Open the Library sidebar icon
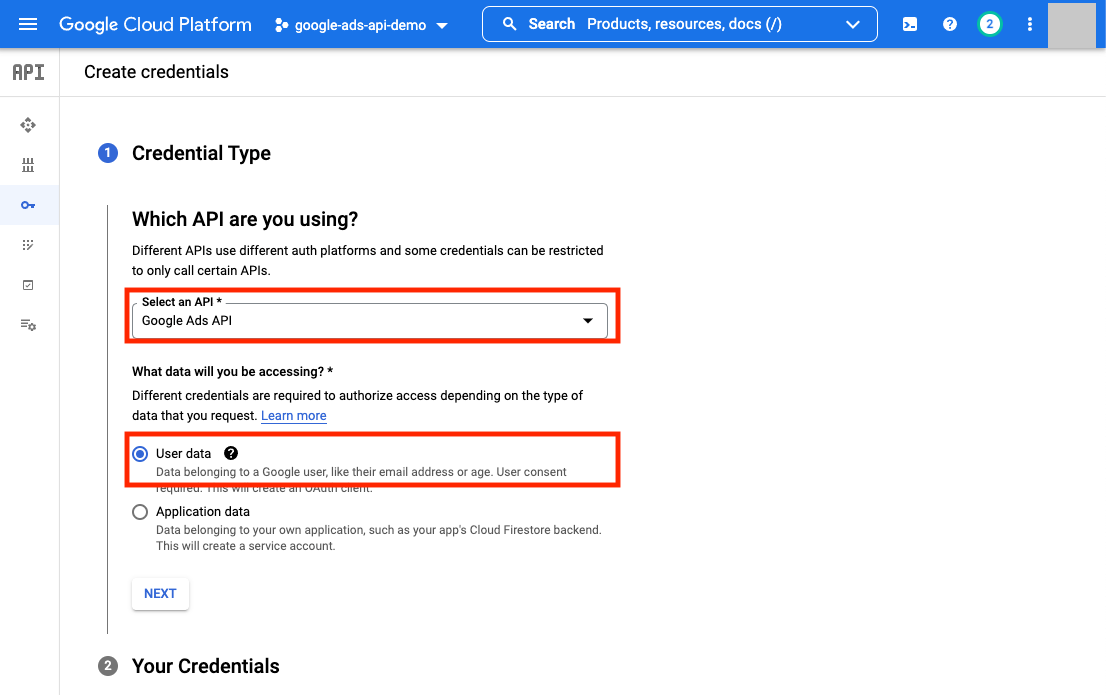The image size is (1106, 695). point(28,165)
